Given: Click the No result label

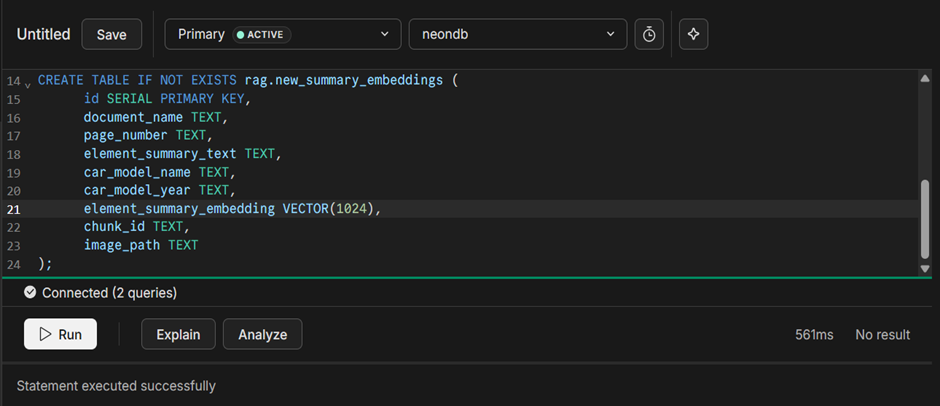Looking at the screenshot, I should [x=882, y=335].
